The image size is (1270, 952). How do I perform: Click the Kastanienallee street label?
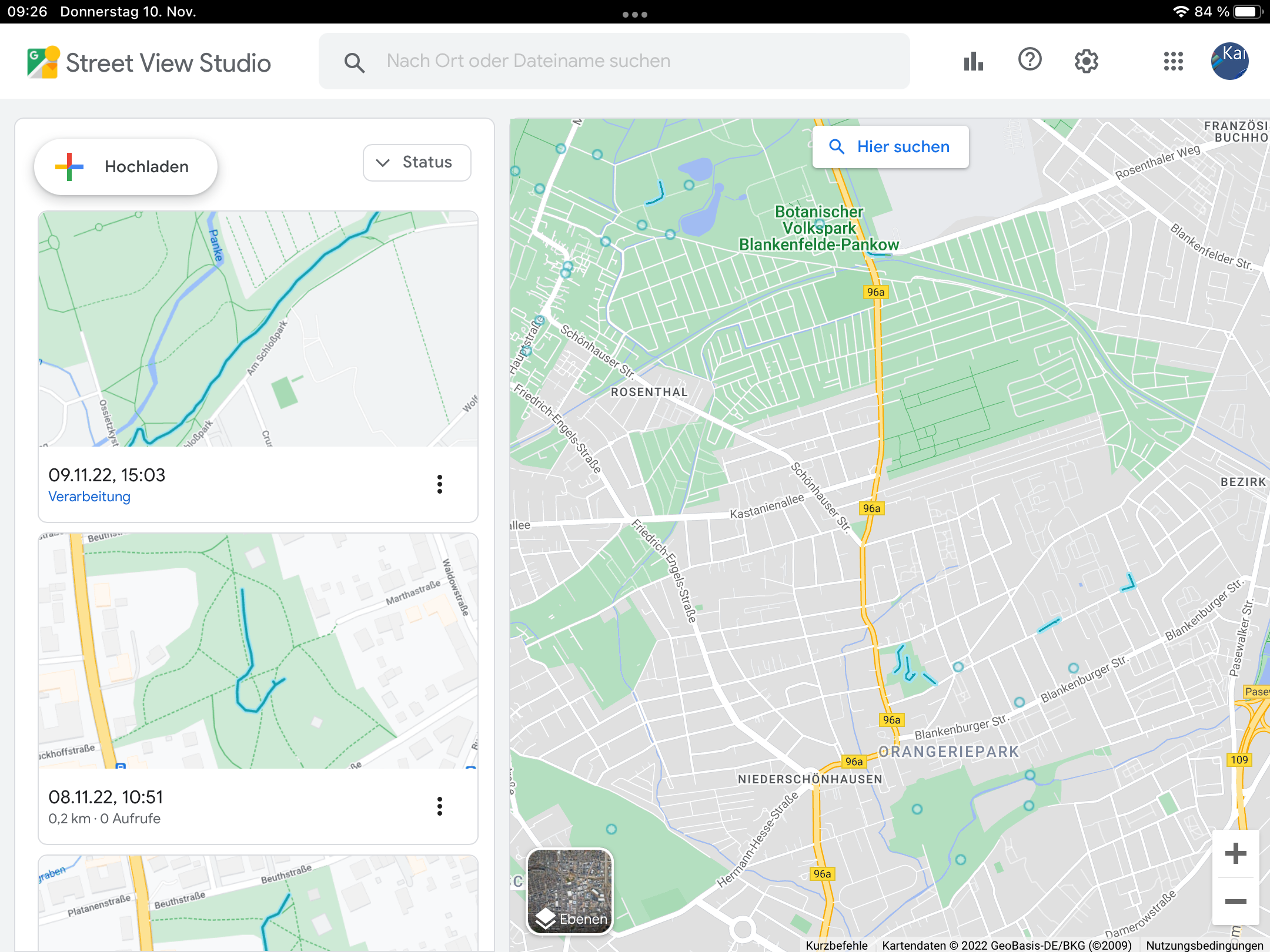point(767,506)
